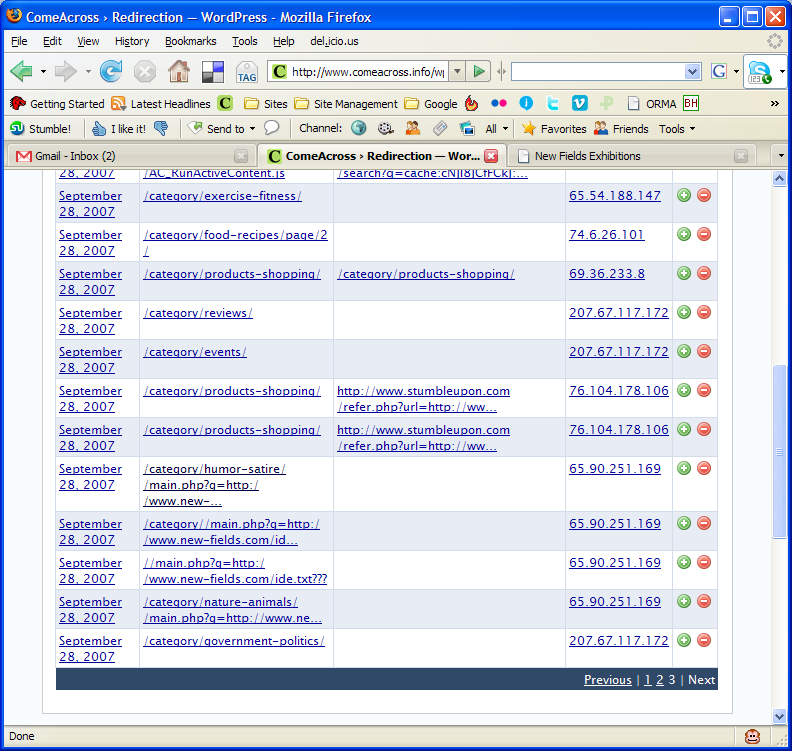Viewport: 792px width, 751px height.
Task: Open the /category/exercise-fitness/ link
Action: [222, 196]
